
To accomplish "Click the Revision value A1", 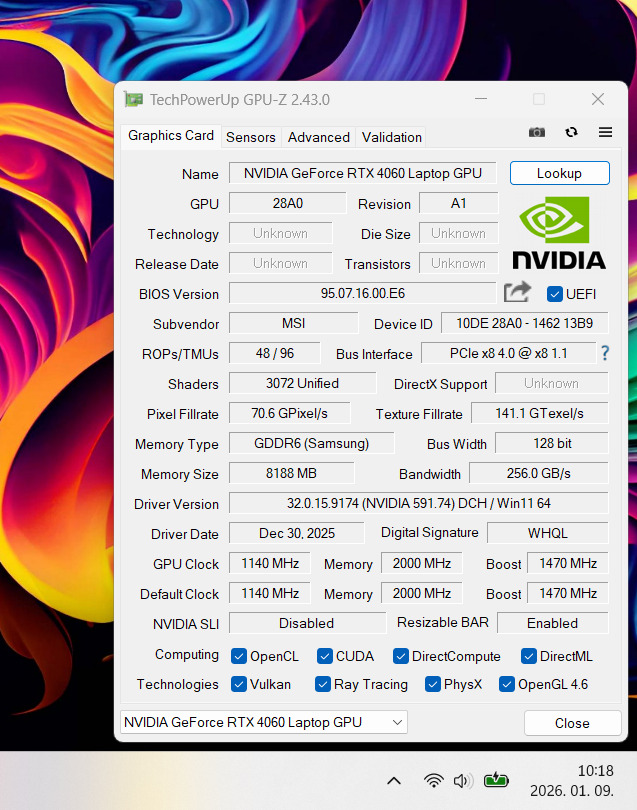I will (459, 203).
